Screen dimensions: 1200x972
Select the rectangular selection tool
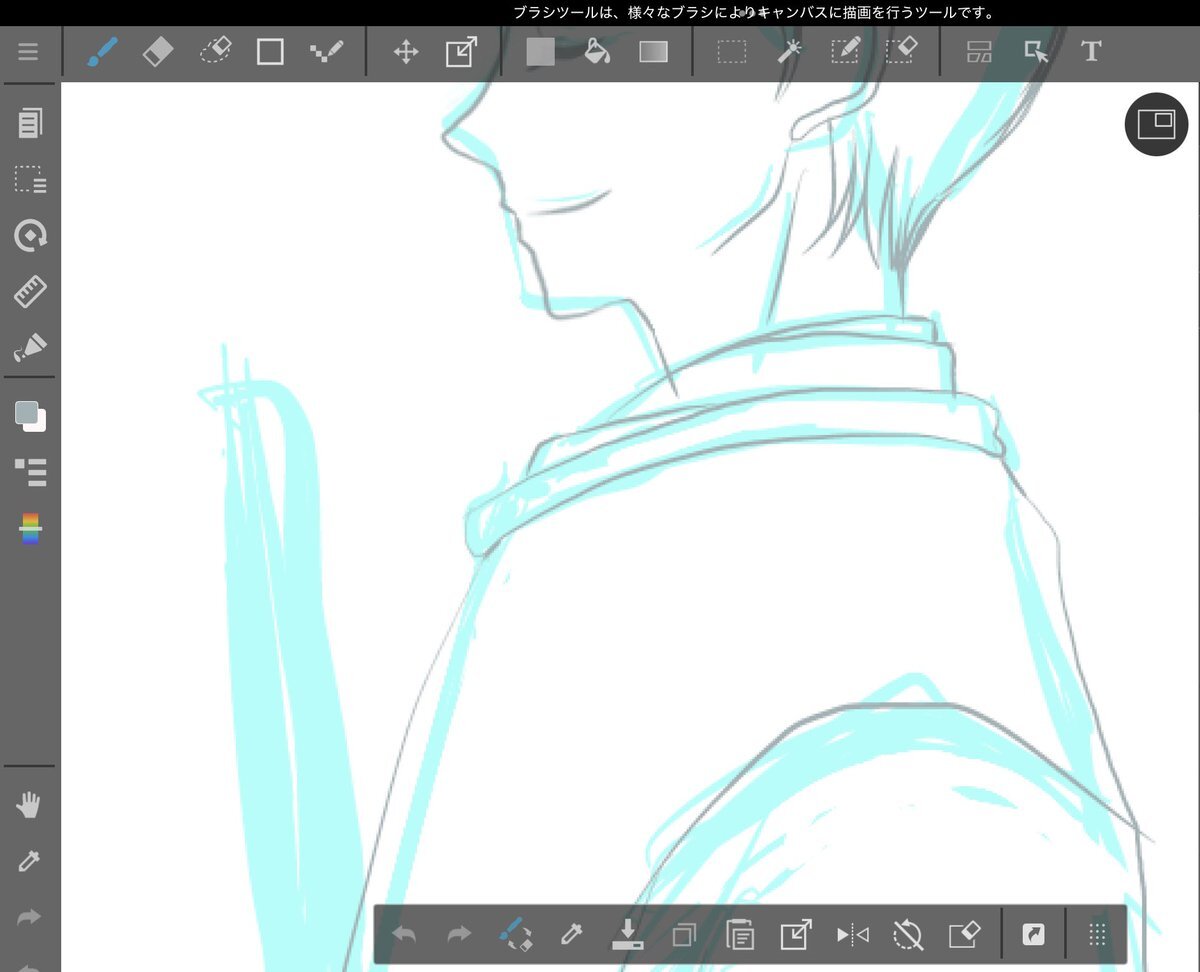point(732,52)
